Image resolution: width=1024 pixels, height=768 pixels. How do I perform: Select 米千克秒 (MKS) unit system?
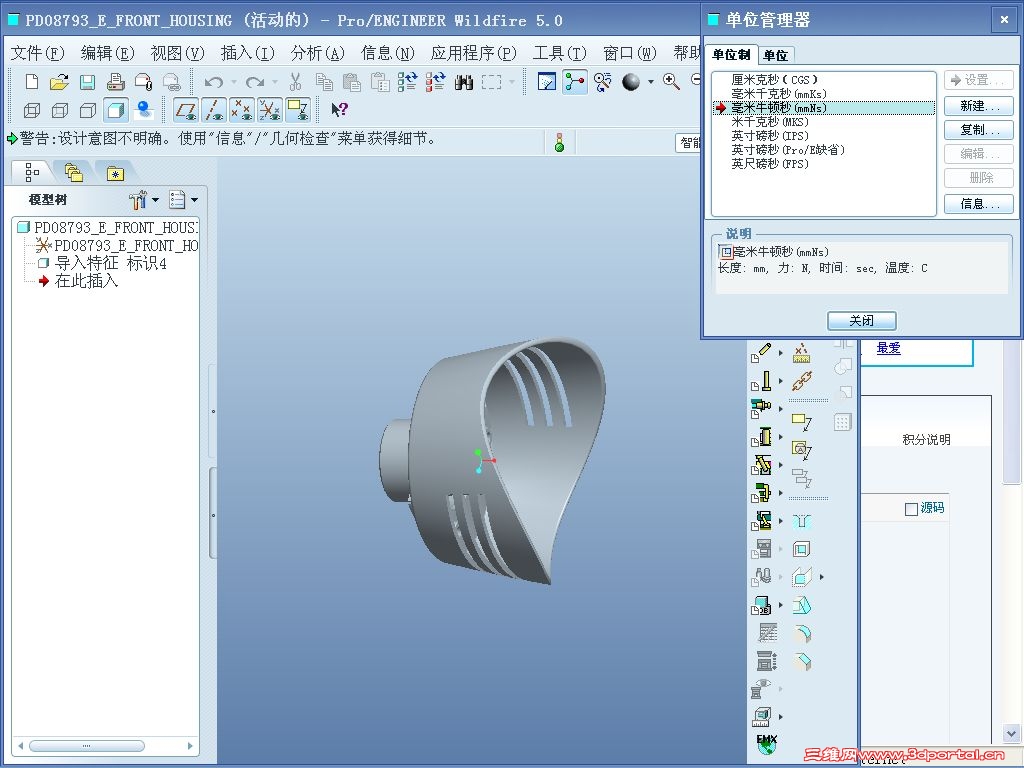(x=769, y=122)
